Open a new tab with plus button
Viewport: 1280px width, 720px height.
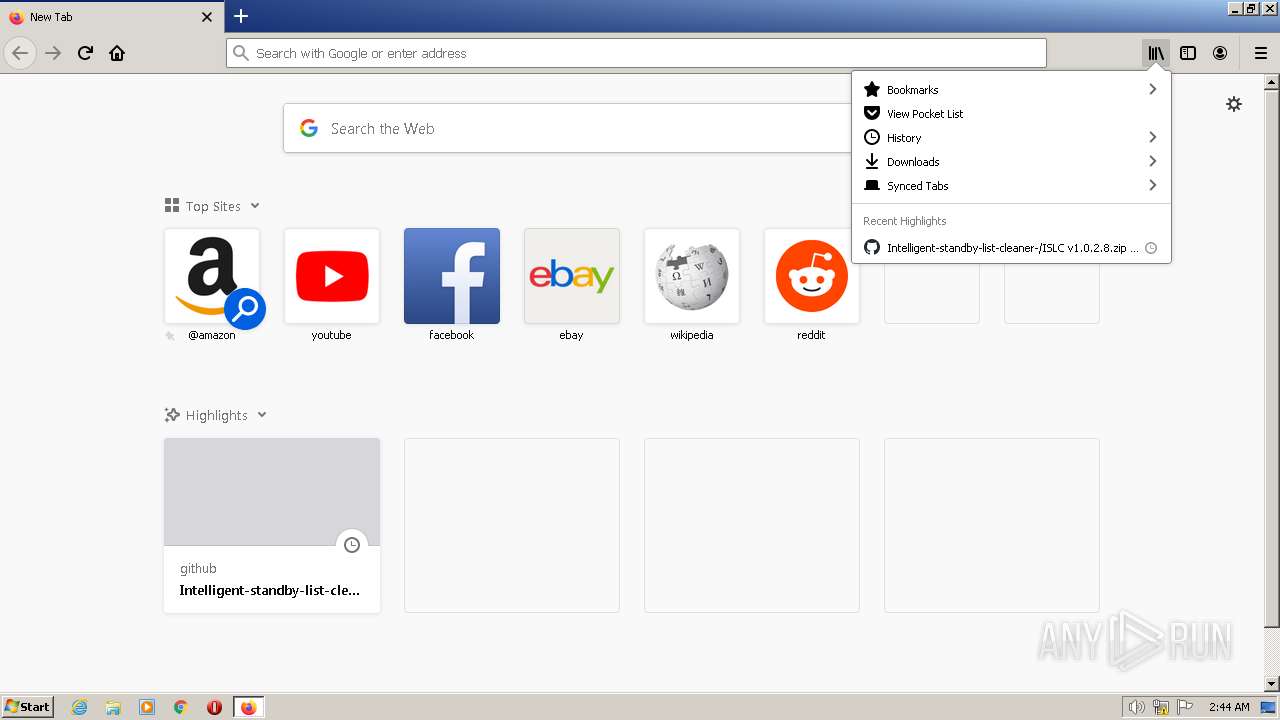(241, 16)
